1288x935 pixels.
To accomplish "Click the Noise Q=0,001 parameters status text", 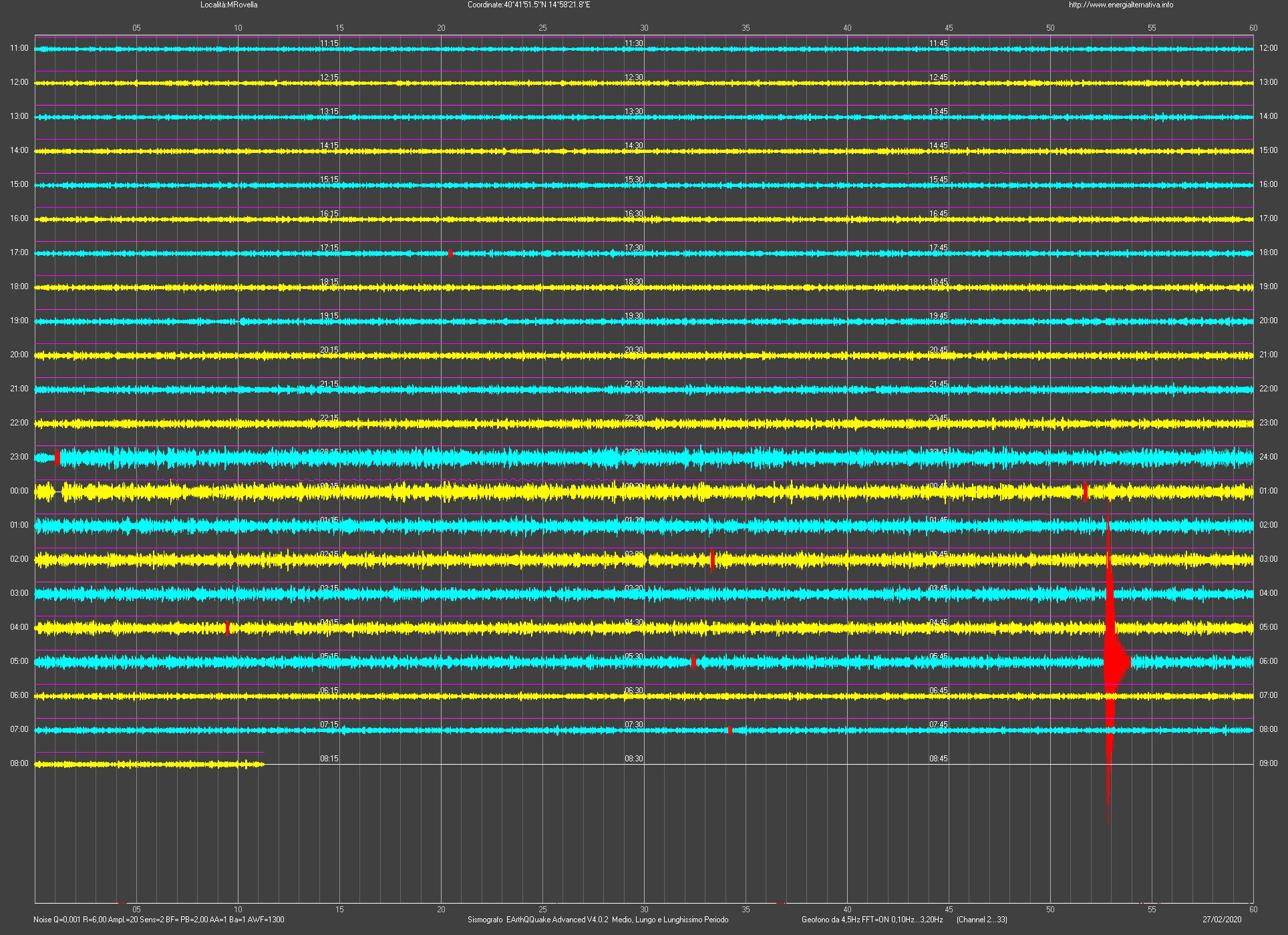I will click(159, 920).
